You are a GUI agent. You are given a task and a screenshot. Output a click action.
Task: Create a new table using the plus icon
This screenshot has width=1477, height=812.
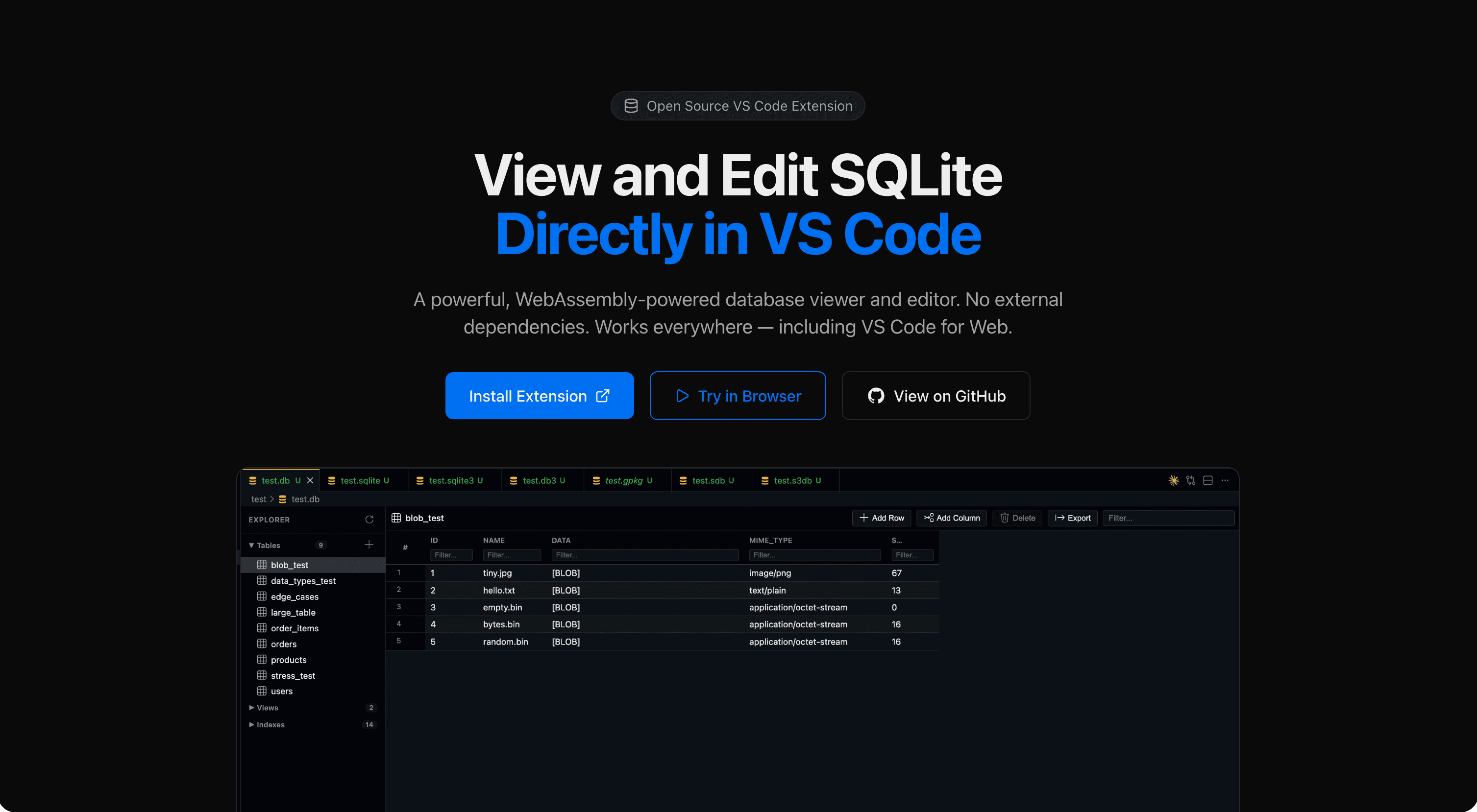click(369, 545)
